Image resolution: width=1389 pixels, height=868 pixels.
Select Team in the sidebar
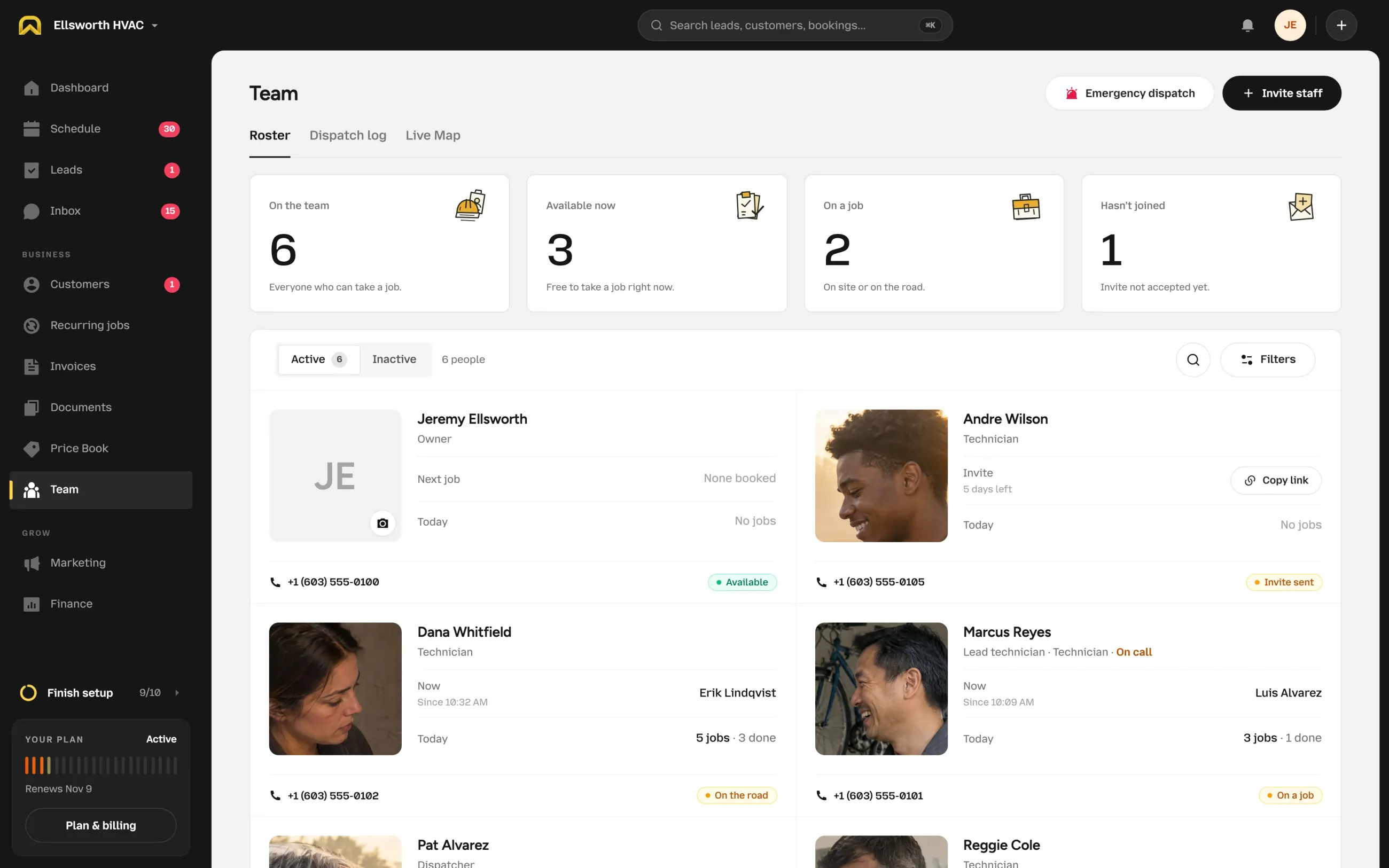101,490
